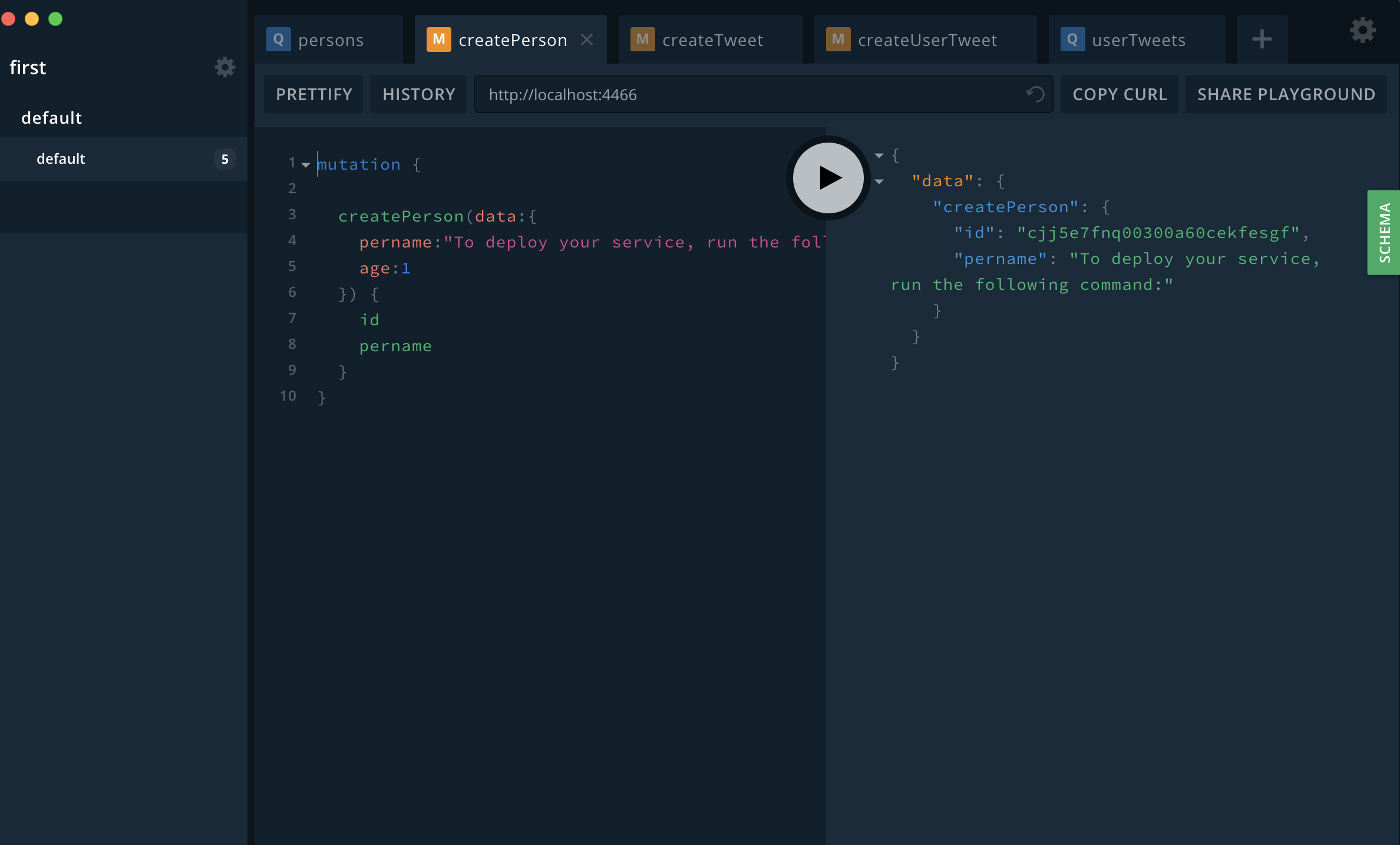Run the mutation with the play button

click(828, 177)
